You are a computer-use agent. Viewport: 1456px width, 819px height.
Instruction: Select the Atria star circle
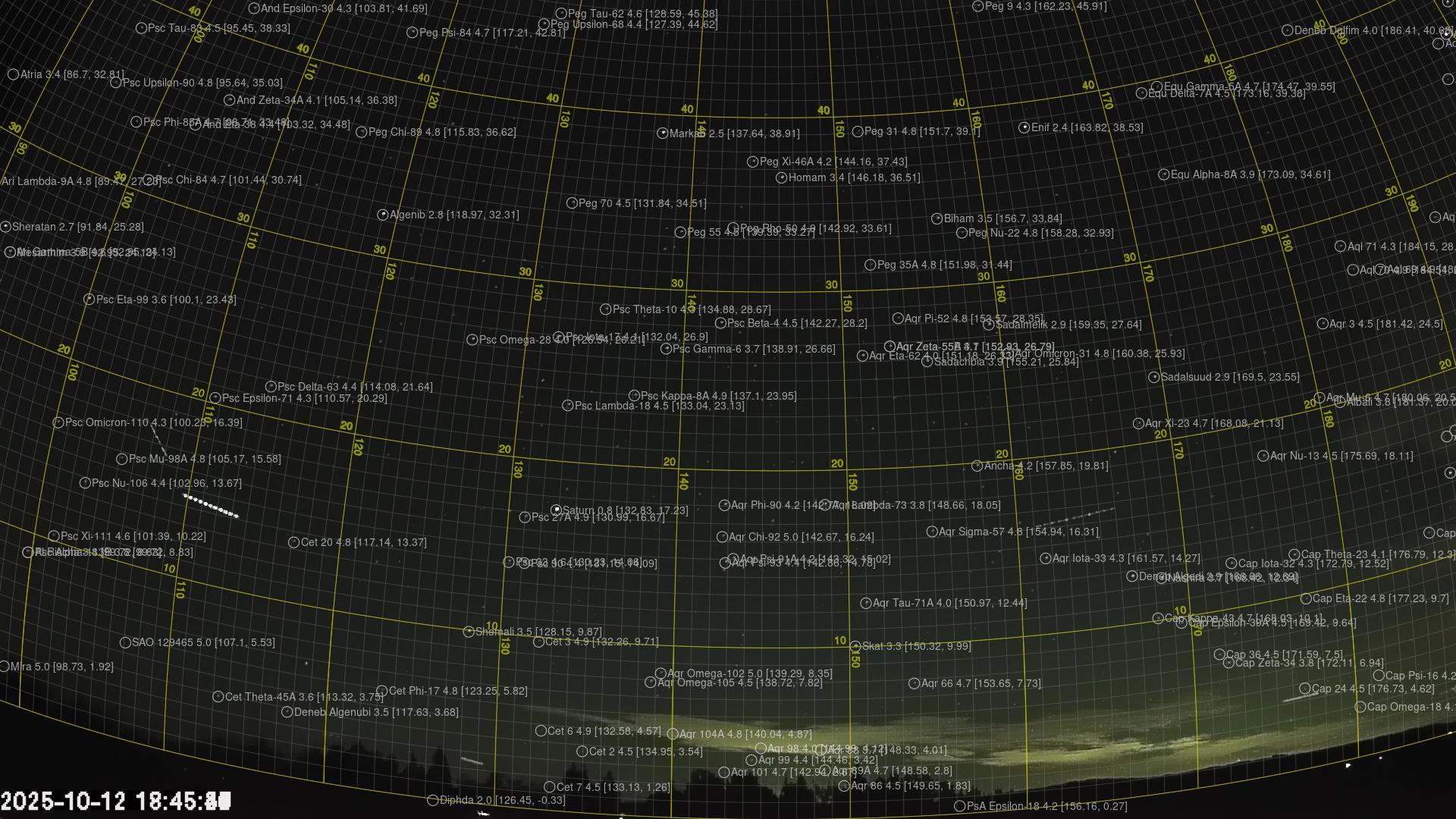coord(13,74)
